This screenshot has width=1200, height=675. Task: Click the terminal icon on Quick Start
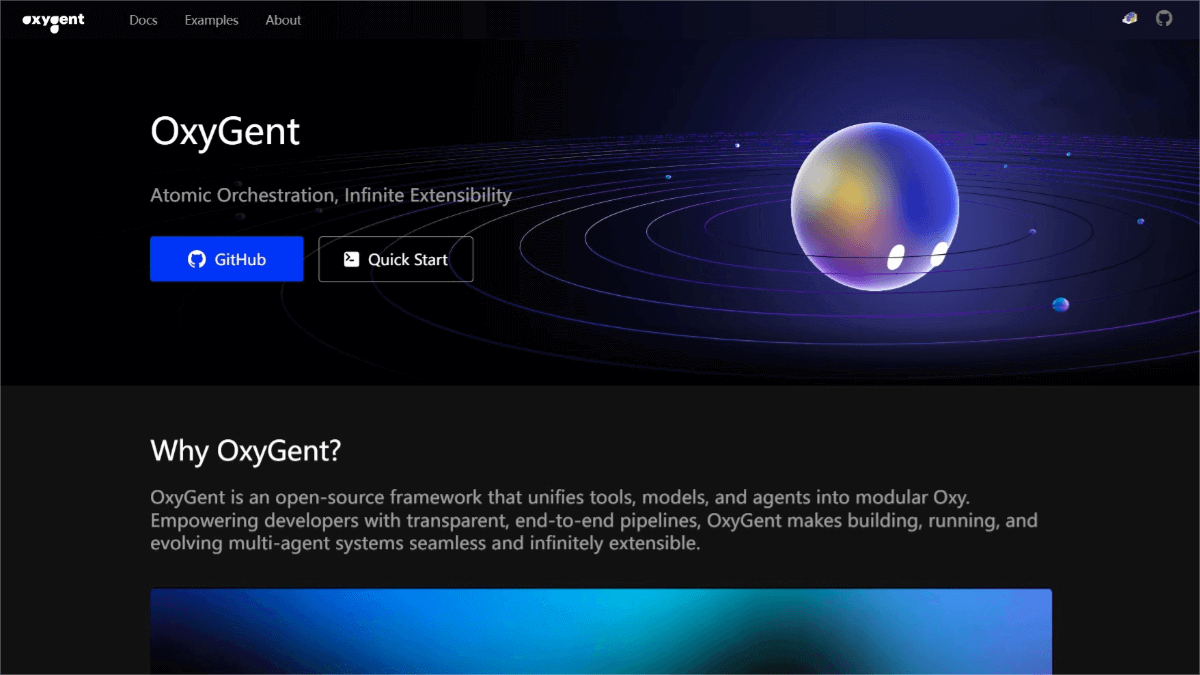351,259
